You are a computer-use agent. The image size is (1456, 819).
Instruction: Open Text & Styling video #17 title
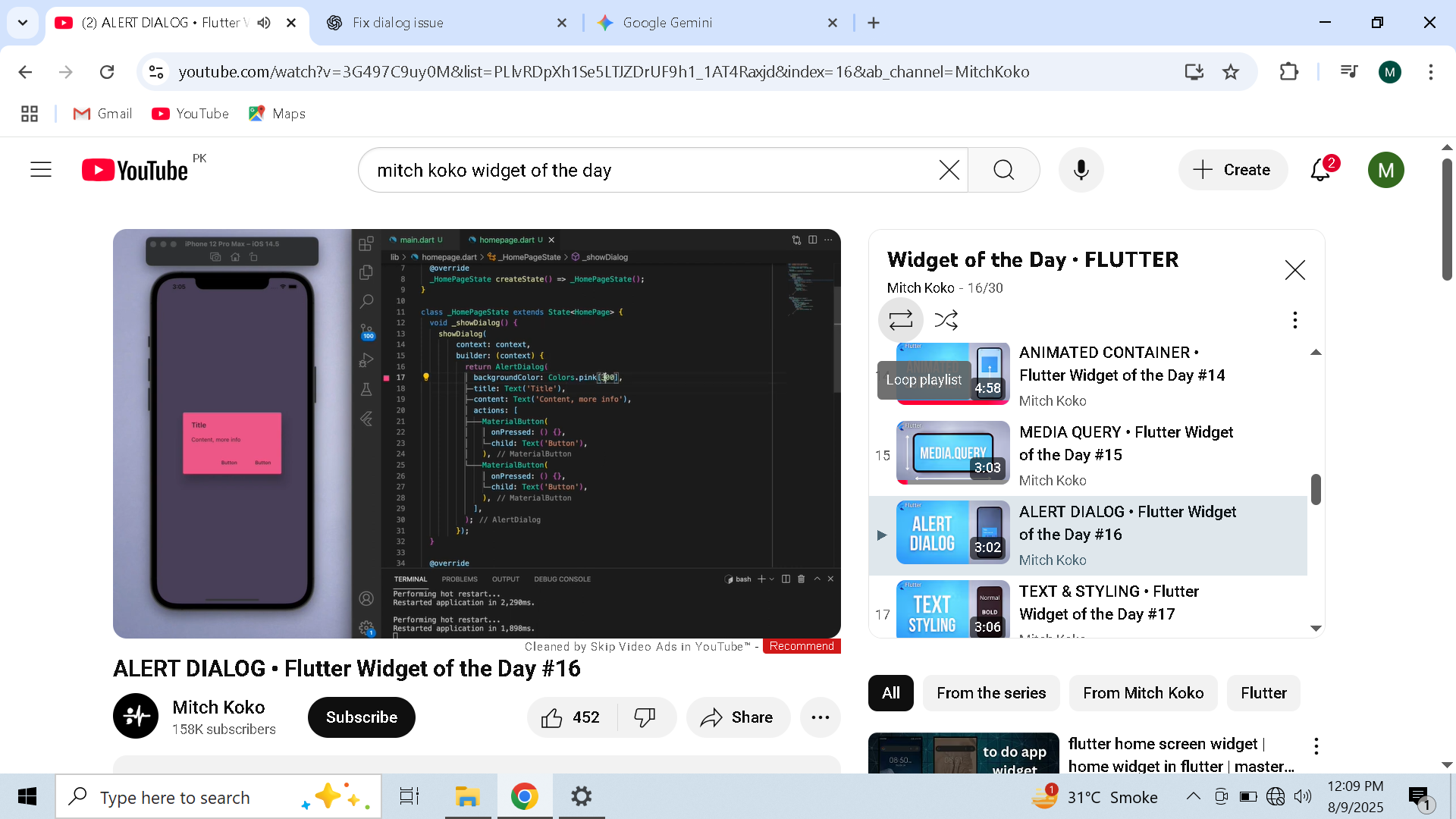[x=1109, y=603]
